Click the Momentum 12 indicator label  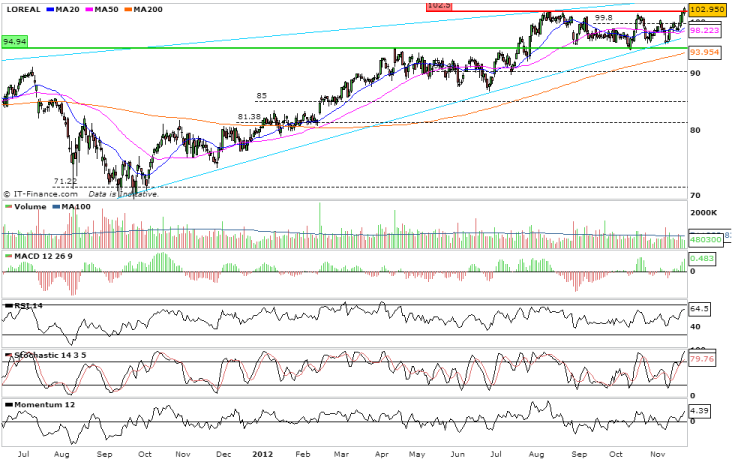point(44,405)
